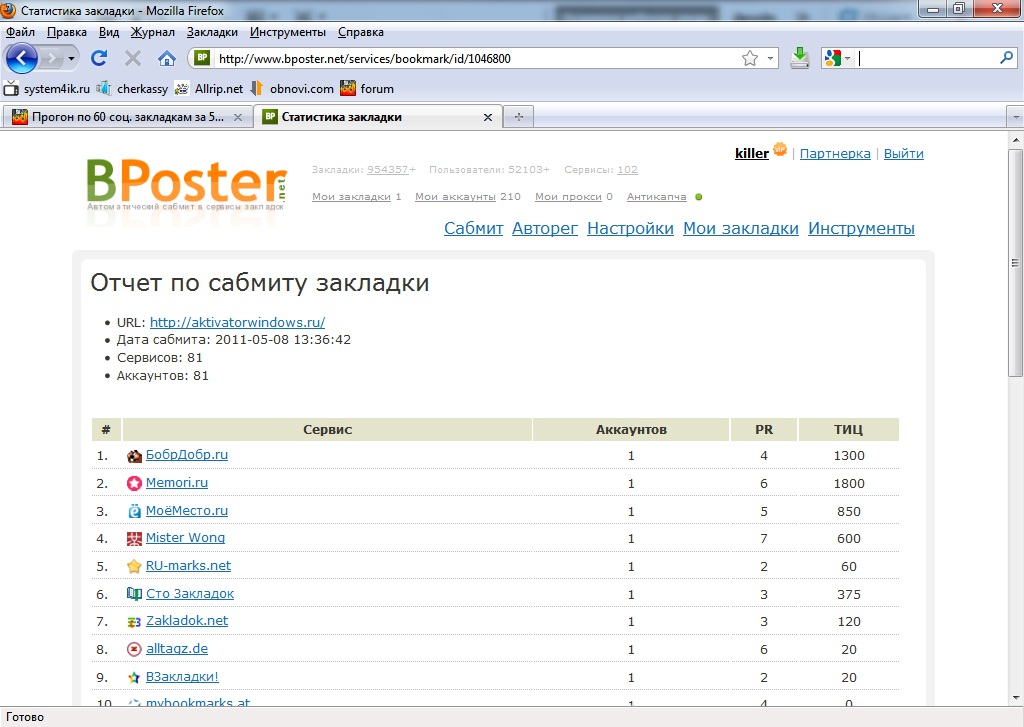Click the search magnifier icon

pyautogui.click(x=1006, y=58)
